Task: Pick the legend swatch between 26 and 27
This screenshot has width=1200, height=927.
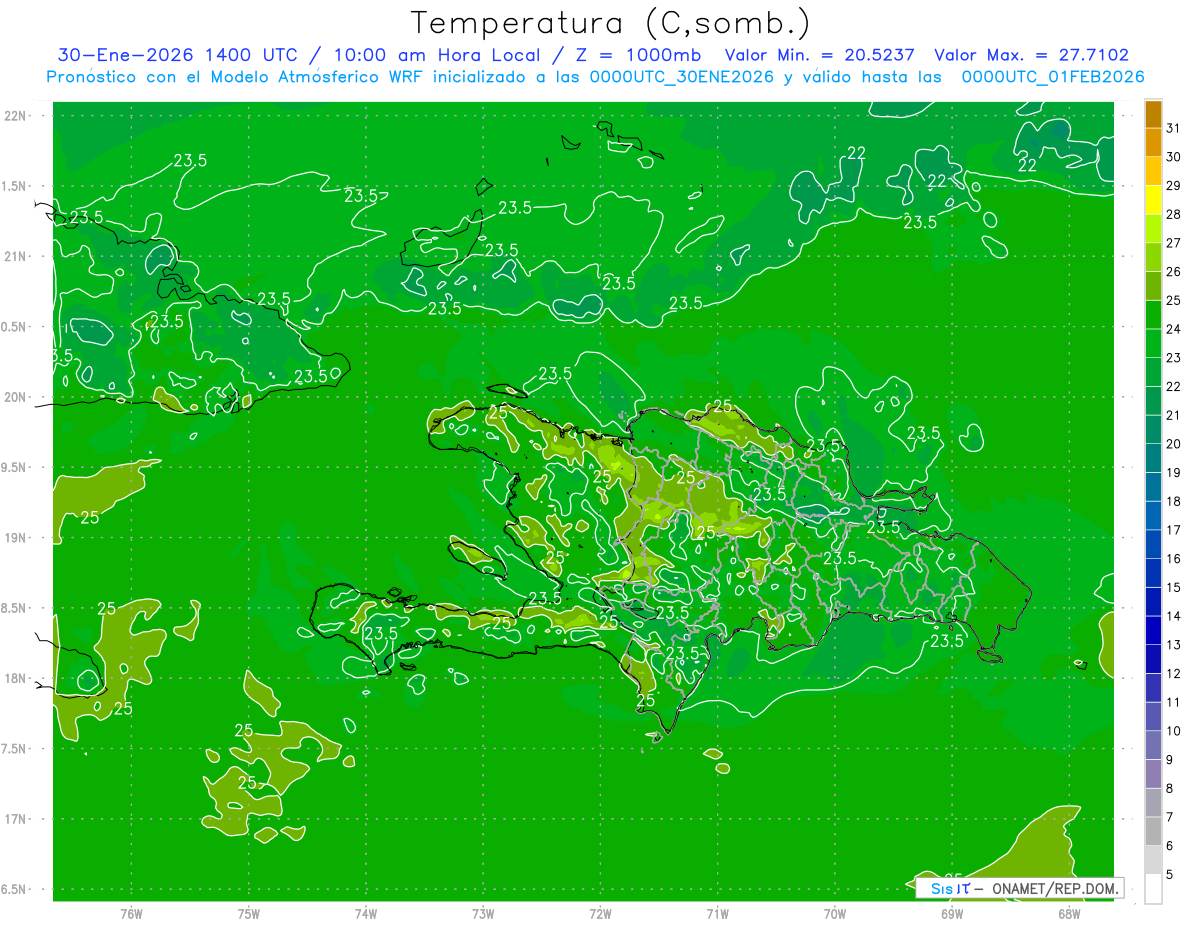Action: 1153,258
